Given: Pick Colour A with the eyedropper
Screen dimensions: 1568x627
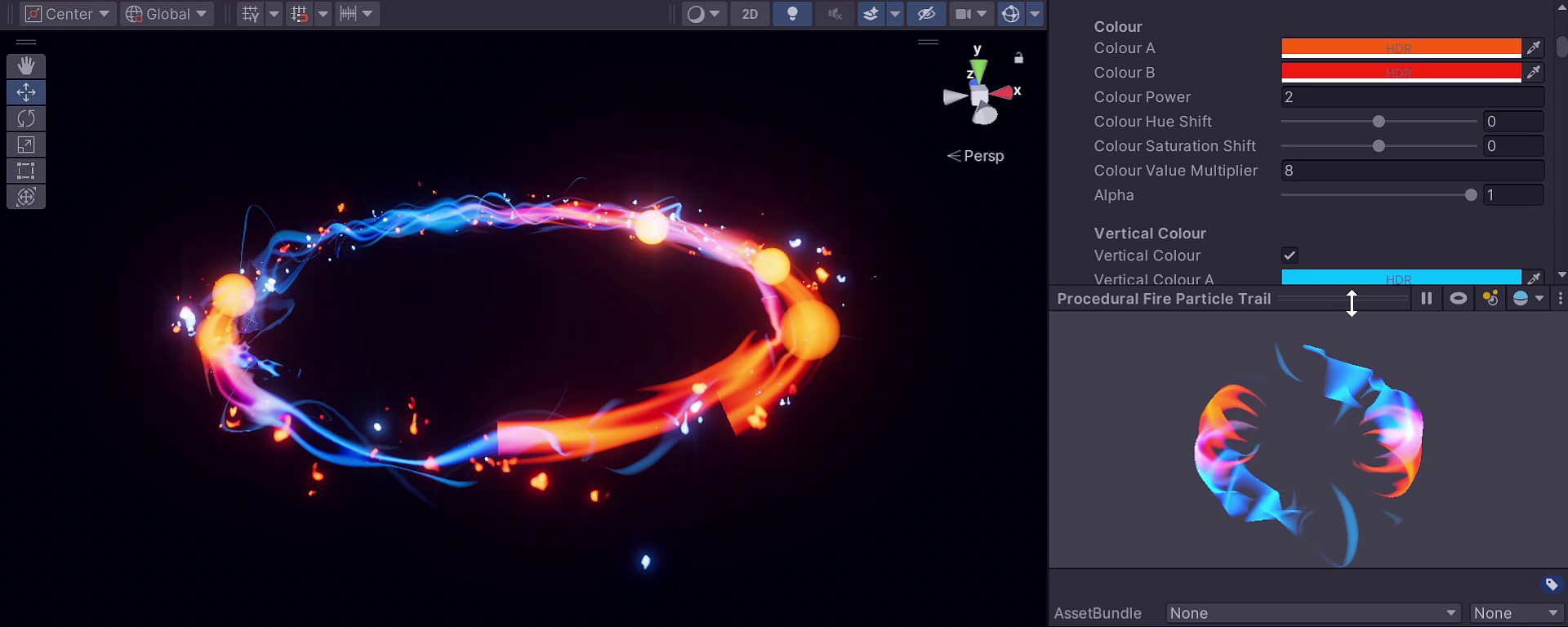Looking at the screenshot, I should 1534,48.
